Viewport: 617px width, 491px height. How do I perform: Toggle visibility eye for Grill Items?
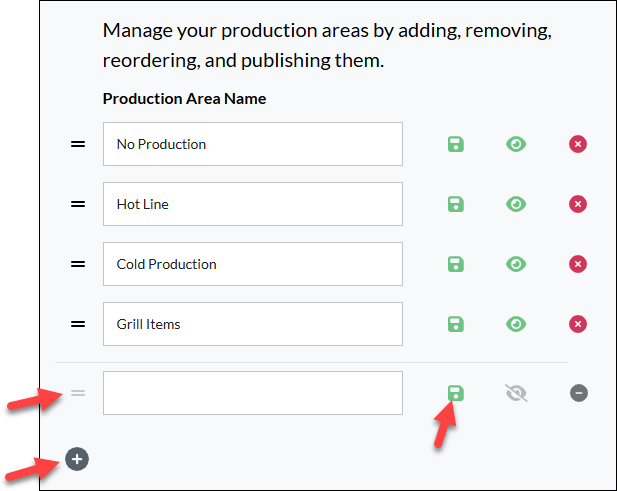pyautogui.click(x=516, y=324)
